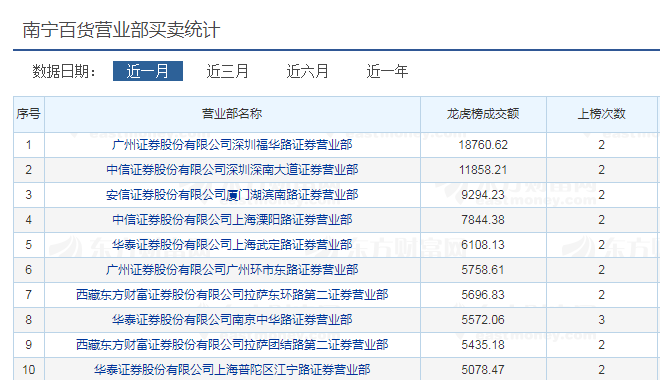Open 华泰证券上海普陀区江宁路证券营业部 link
The width and height of the screenshot is (660, 380).
point(232,369)
